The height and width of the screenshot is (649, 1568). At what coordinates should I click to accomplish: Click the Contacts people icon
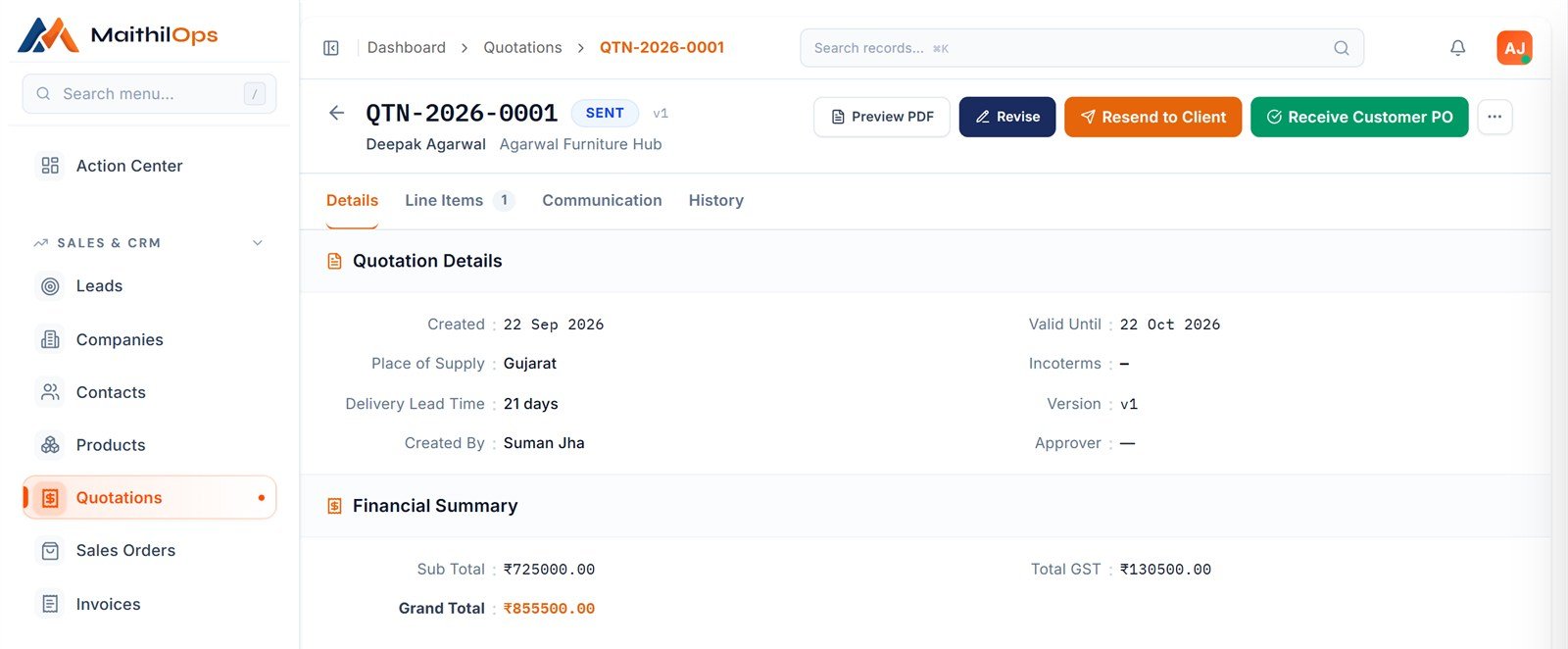tap(50, 392)
